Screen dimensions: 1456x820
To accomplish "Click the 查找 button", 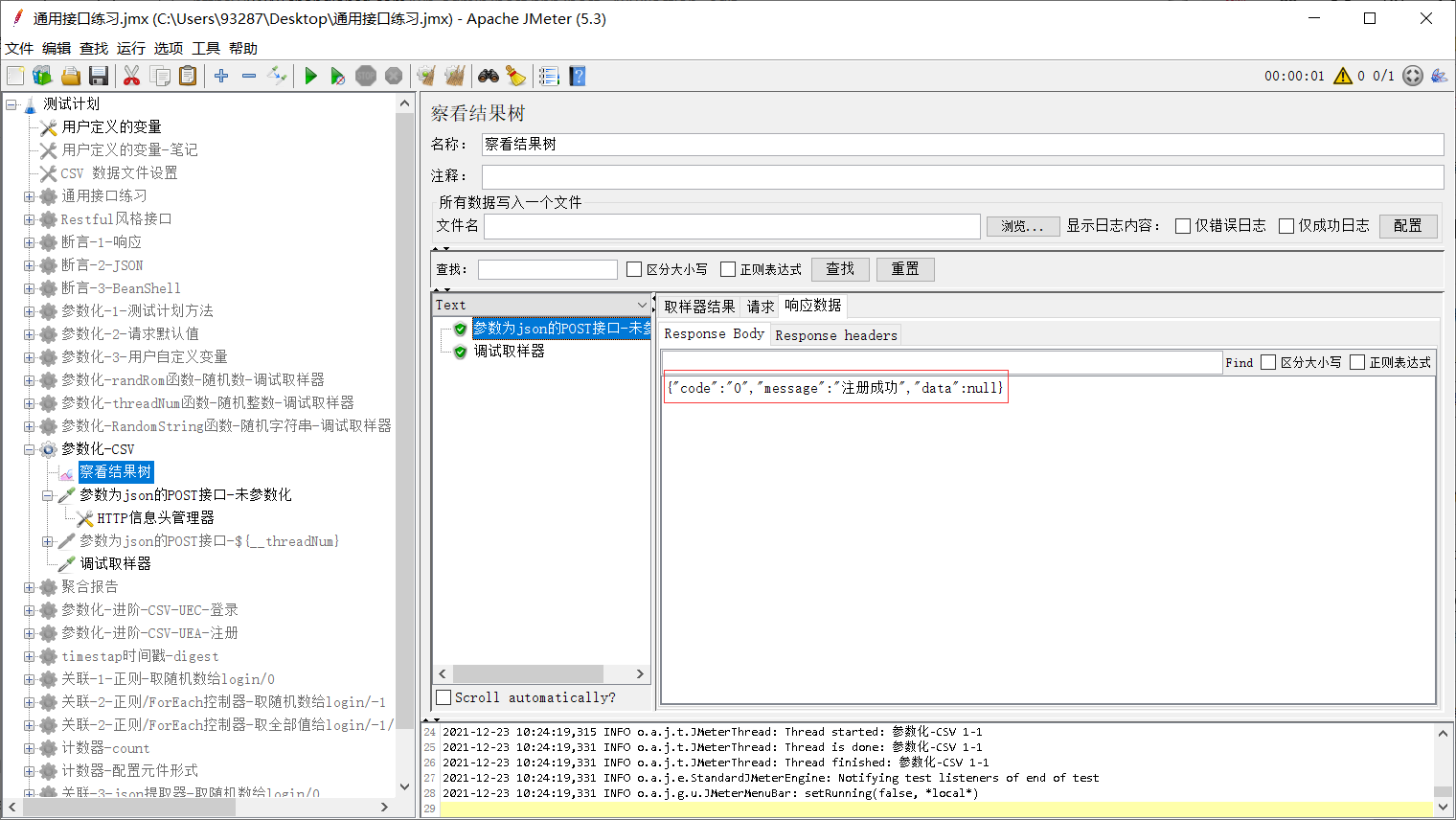I will [x=840, y=269].
